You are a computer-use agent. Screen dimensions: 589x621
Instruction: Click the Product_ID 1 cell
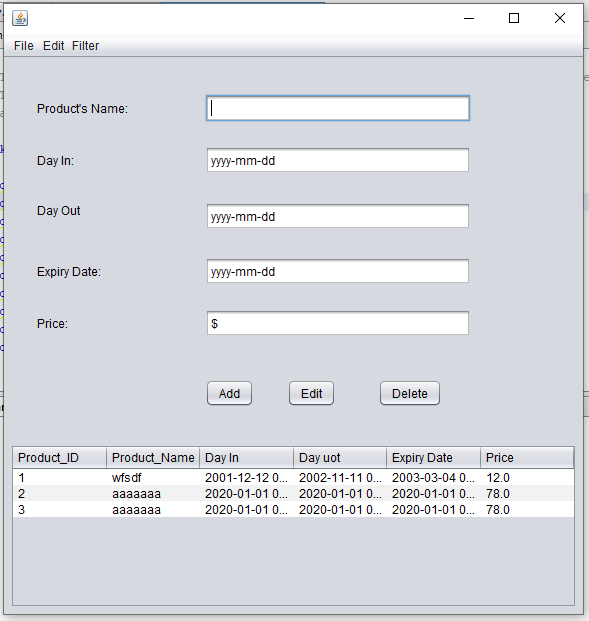(59, 478)
